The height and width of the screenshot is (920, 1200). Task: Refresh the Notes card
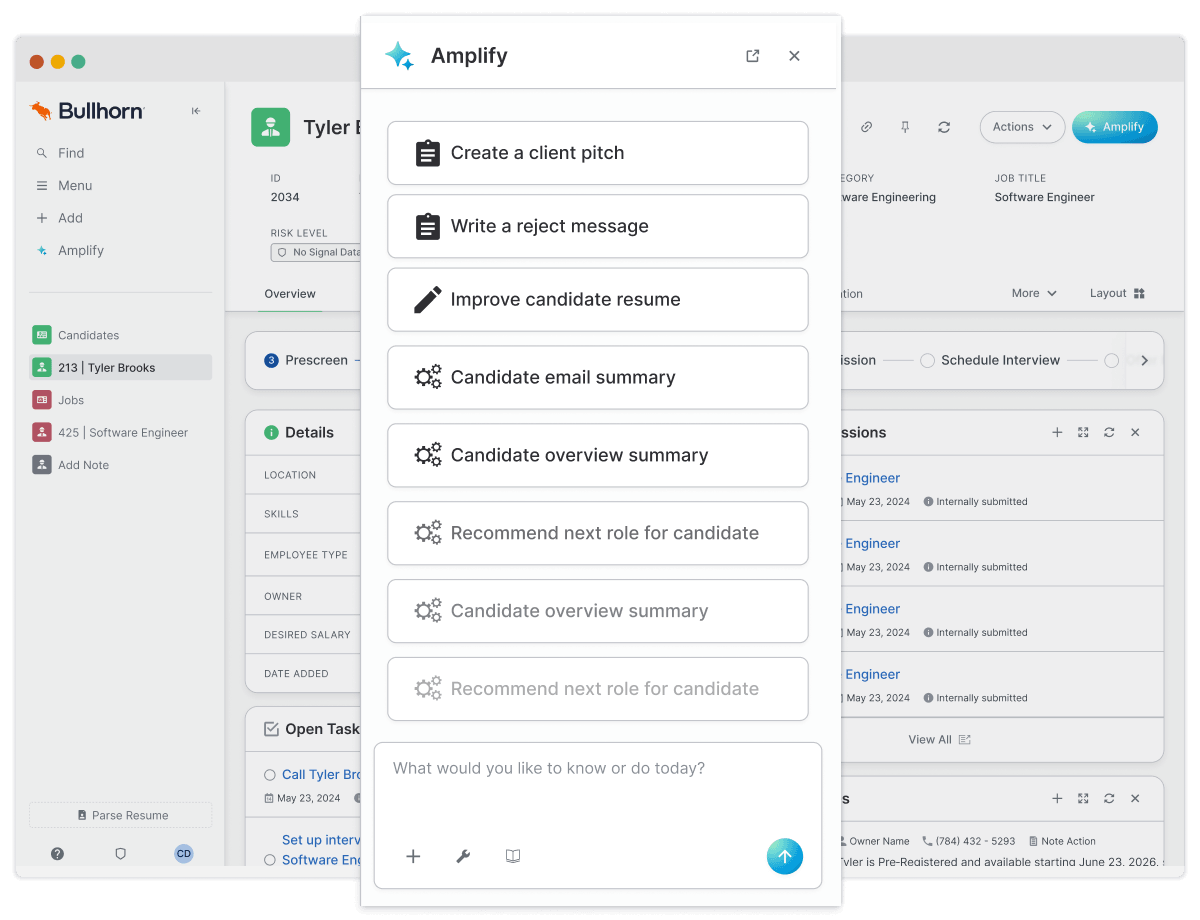click(1109, 798)
